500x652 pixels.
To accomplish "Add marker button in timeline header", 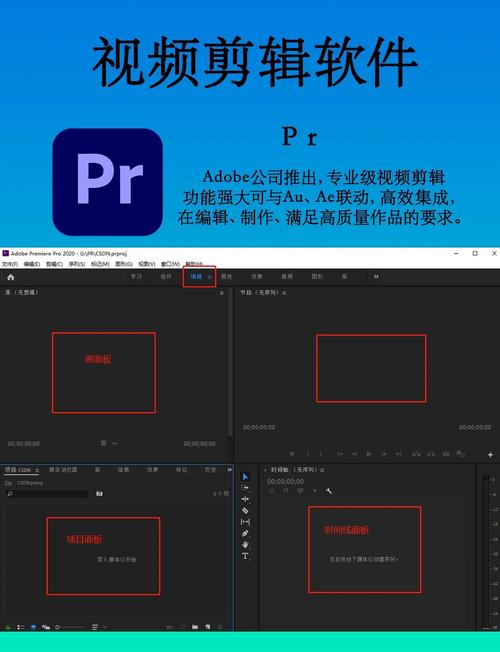I will [x=314, y=491].
